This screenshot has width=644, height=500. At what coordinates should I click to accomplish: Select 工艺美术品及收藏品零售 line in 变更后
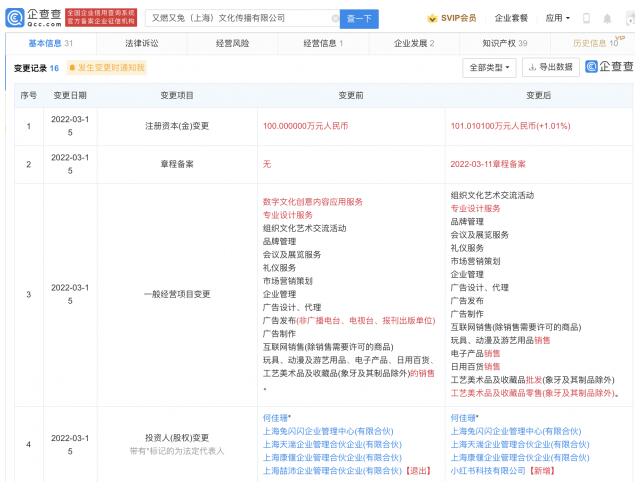click(x=534, y=393)
